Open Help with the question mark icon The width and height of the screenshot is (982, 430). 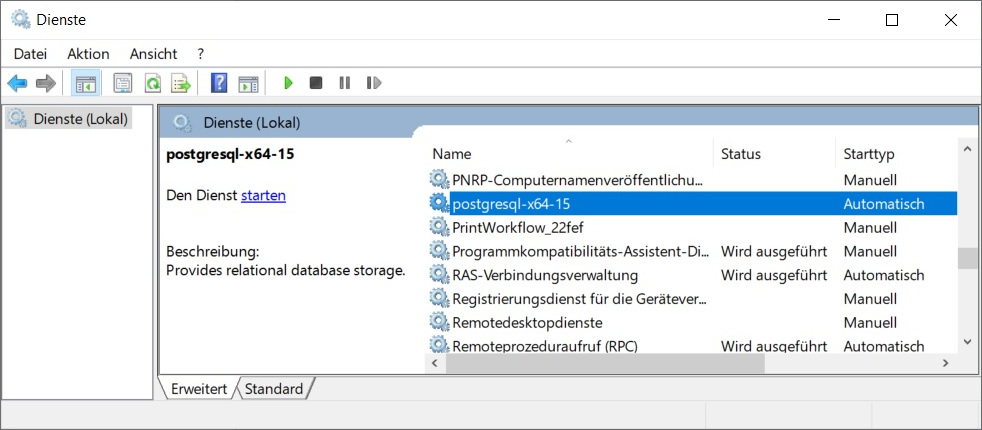coord(219,83)
